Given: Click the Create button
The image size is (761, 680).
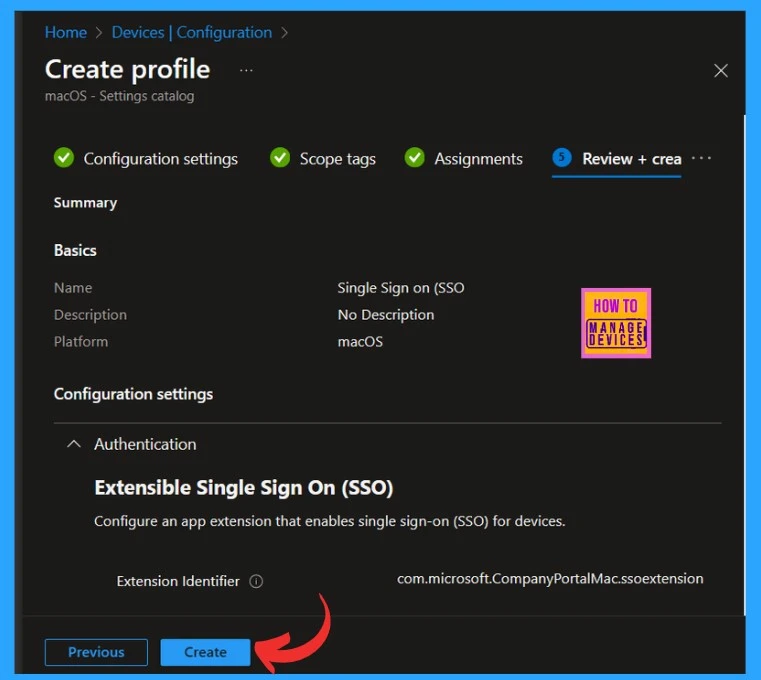Looking at the screenshot, I should [205, 652].
